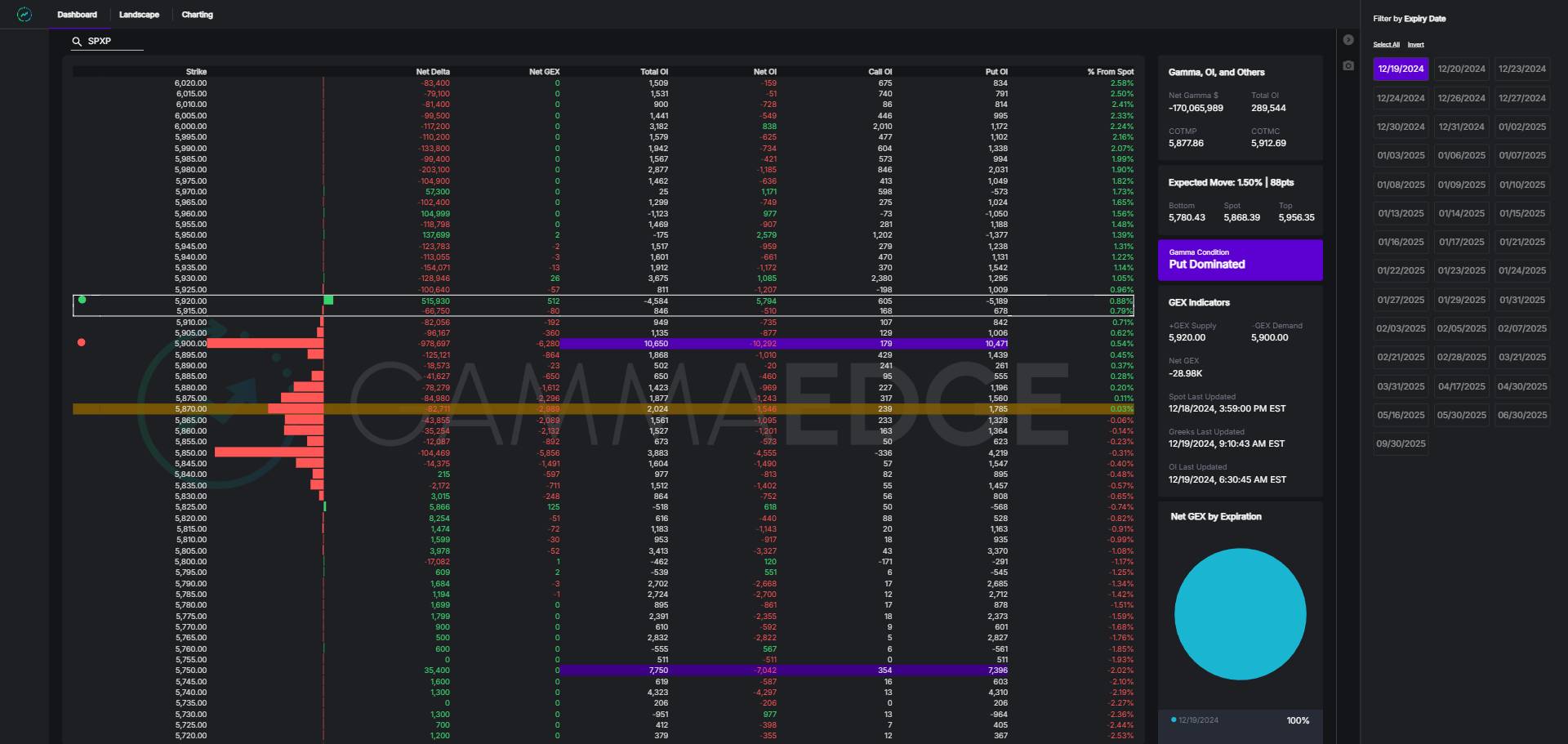Screen dimensions: 1568x744
Task: Click the 12/19/2024 legend dot
Action: (1174, 720)
